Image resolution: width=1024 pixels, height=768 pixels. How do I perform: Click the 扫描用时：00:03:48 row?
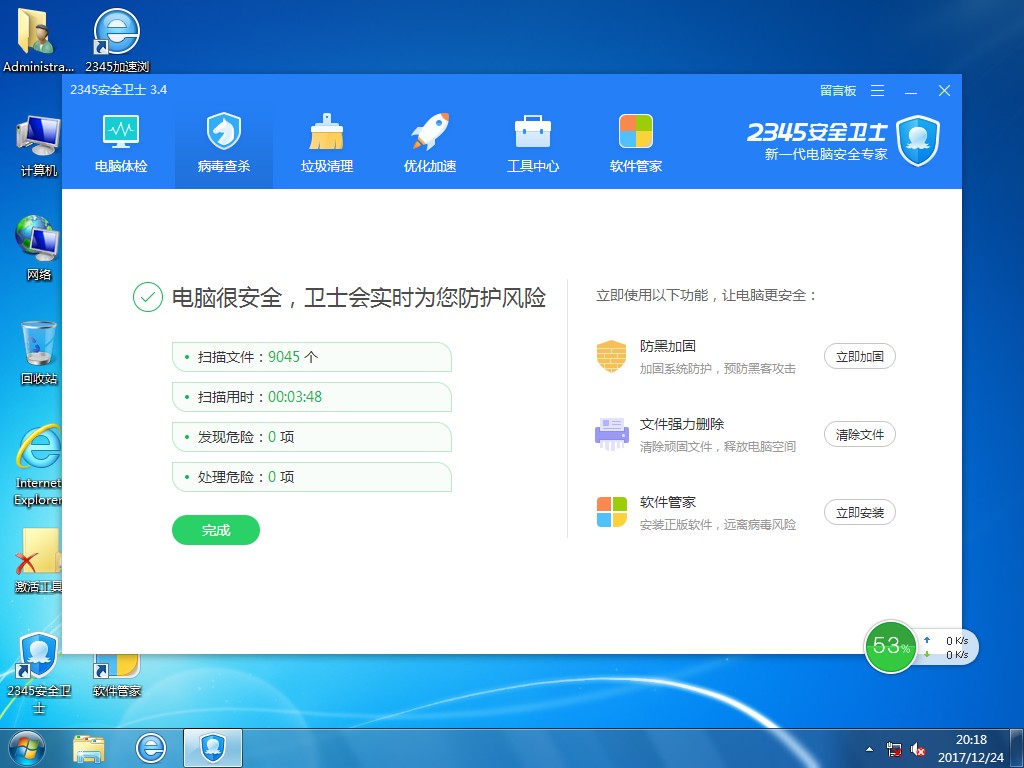pyautogui.click(x=312, y=397)
